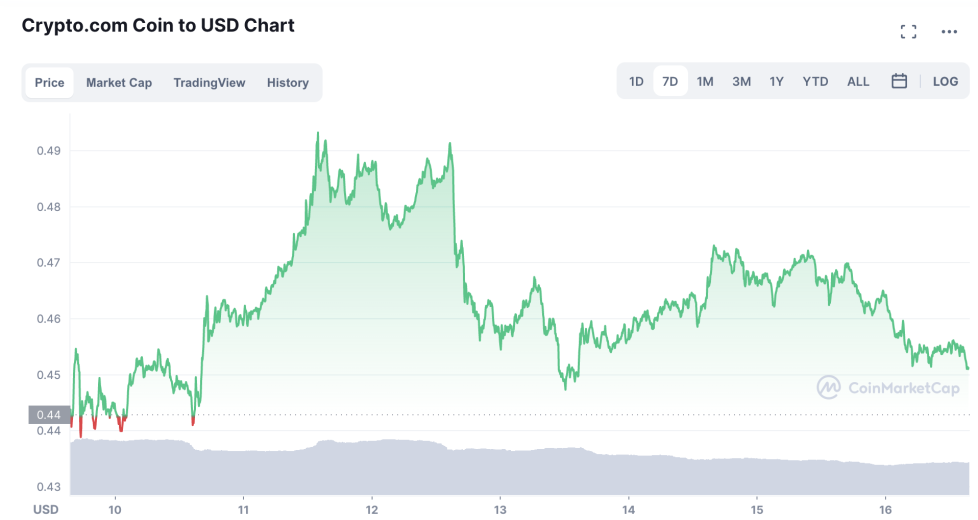The height and width of the screenshot is (520, 978).
Task: Select the 1M time range
Action: [x=705, y=82]
